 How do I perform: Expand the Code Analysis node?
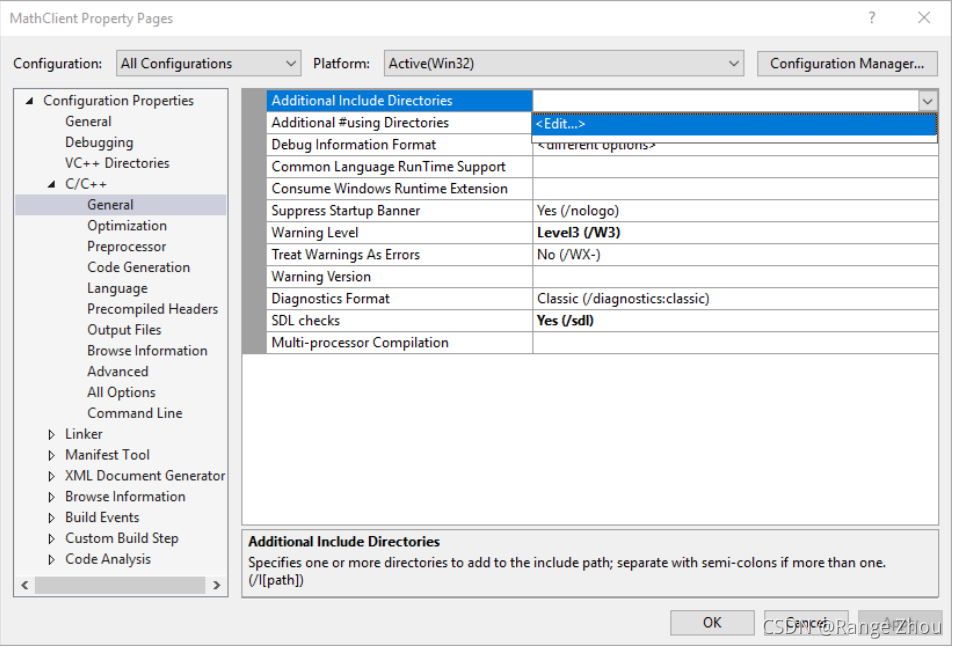52,560
